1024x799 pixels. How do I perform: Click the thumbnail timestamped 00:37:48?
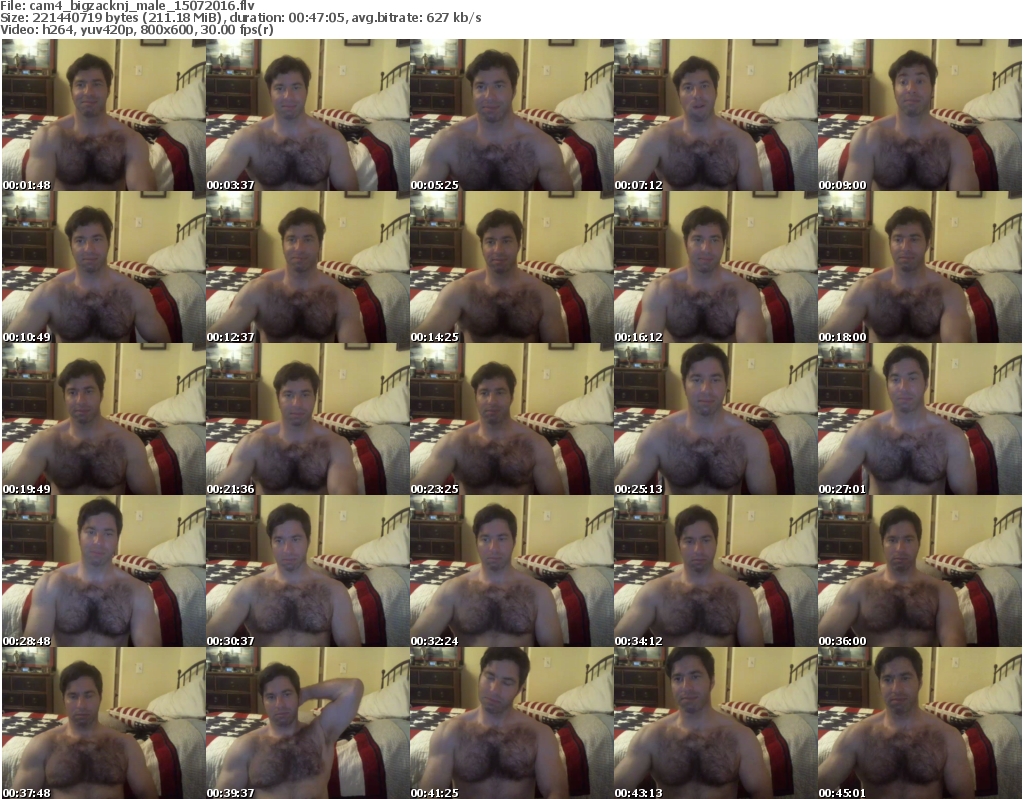103,723
